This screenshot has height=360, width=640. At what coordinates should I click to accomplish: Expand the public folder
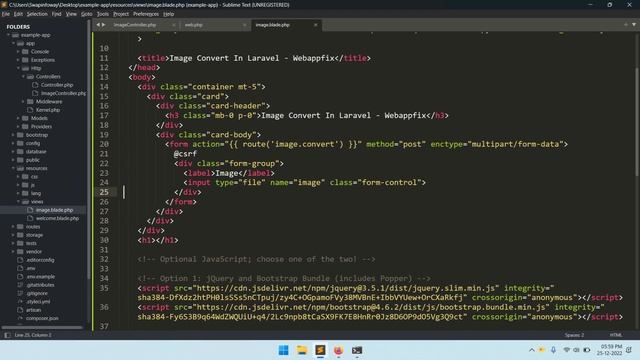click(x=13, y=160)
